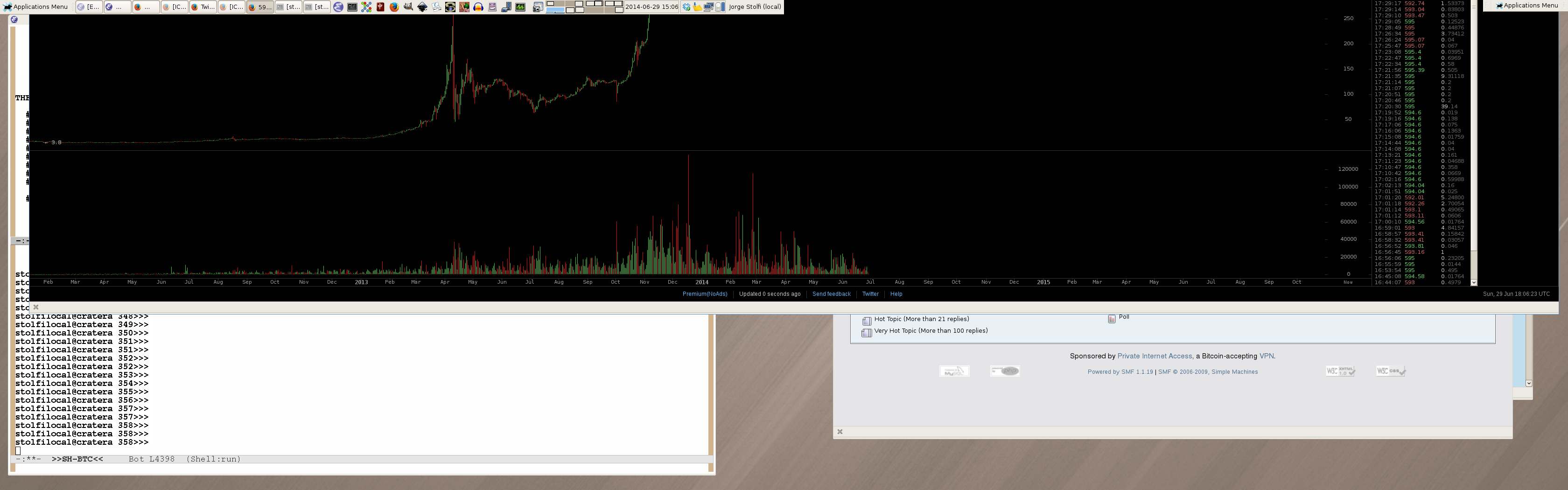Click the Send feedback link
Screen dimensions: 1568x490
tap(831, 294)
